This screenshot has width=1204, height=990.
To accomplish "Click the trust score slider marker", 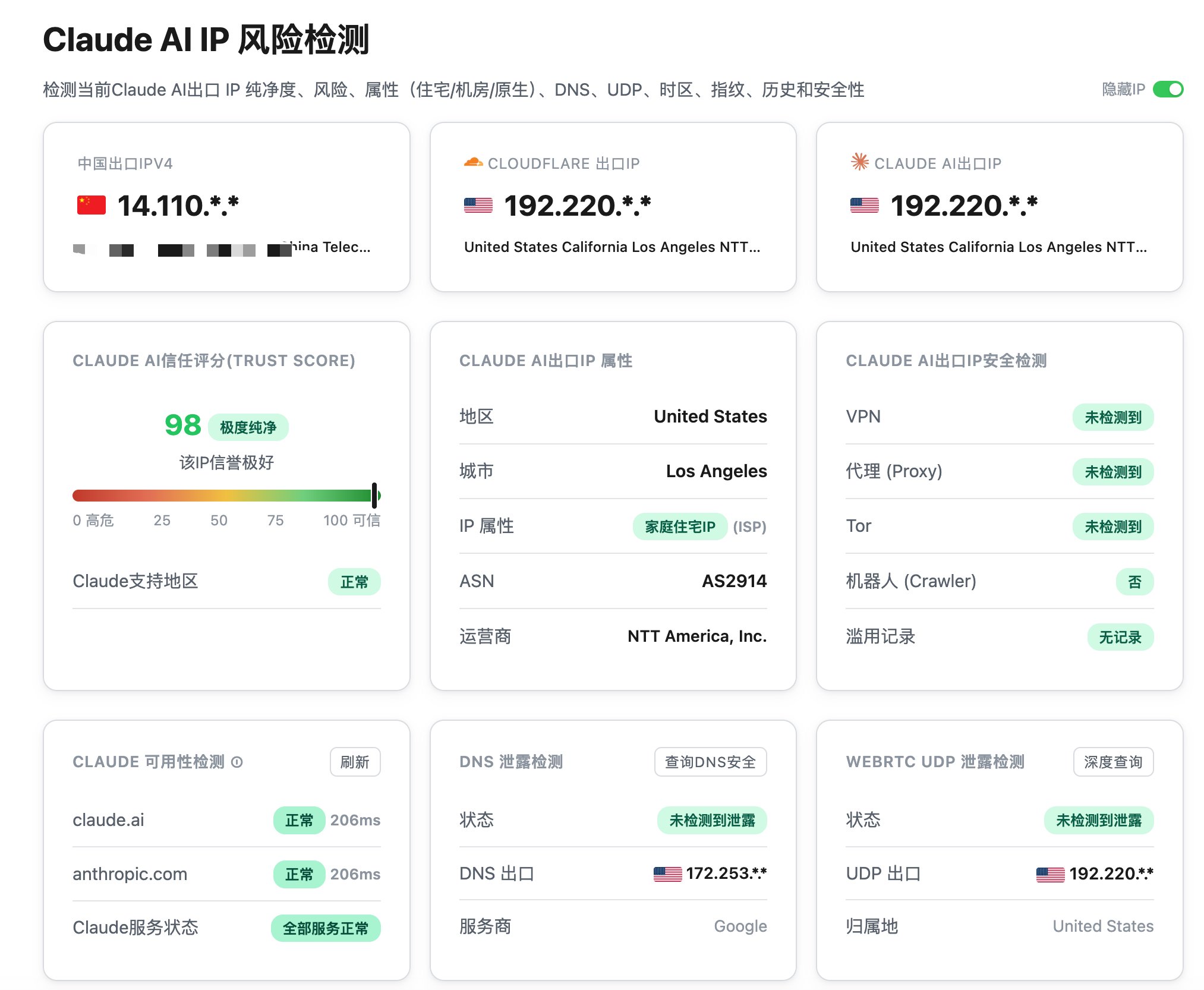I will [x=374, y=495].
